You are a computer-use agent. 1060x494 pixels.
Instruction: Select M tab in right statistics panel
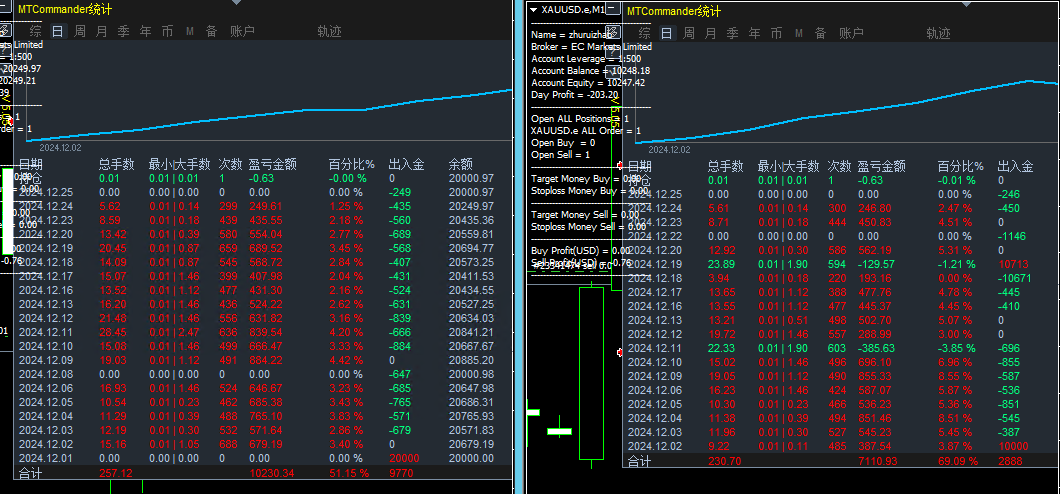pos(799,33)
